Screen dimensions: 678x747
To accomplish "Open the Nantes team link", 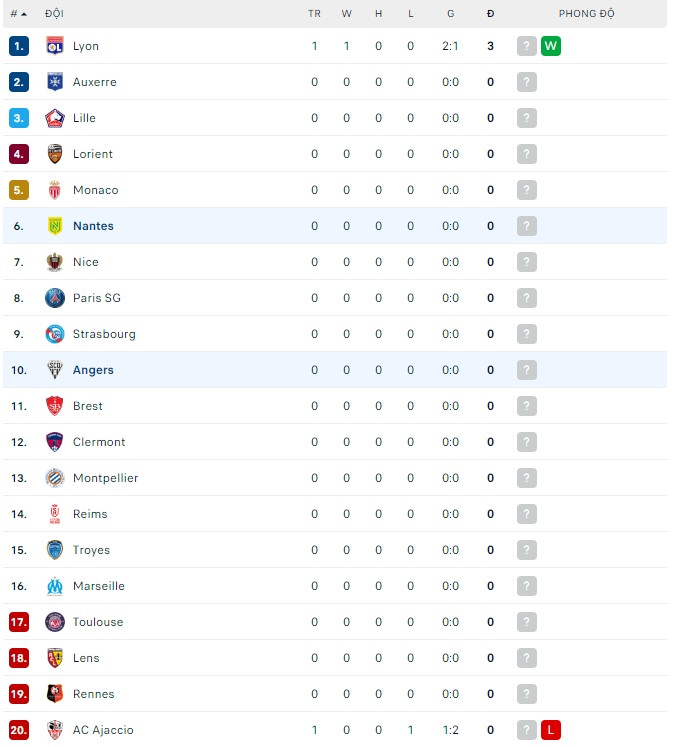I will click(x=93, y=226).
